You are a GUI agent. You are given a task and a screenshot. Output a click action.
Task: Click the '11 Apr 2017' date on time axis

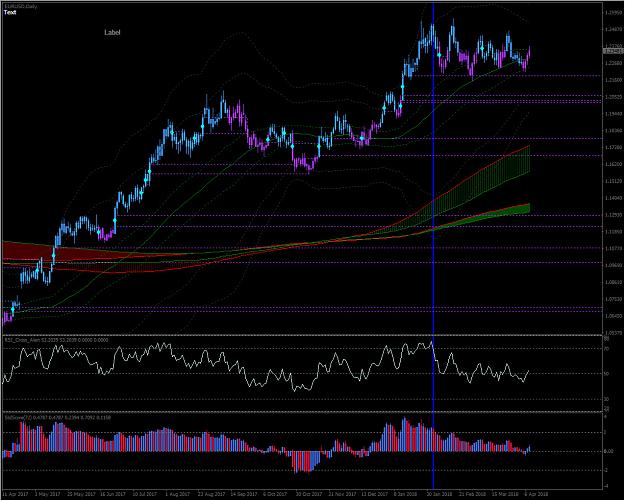click(x=16, y=494)
